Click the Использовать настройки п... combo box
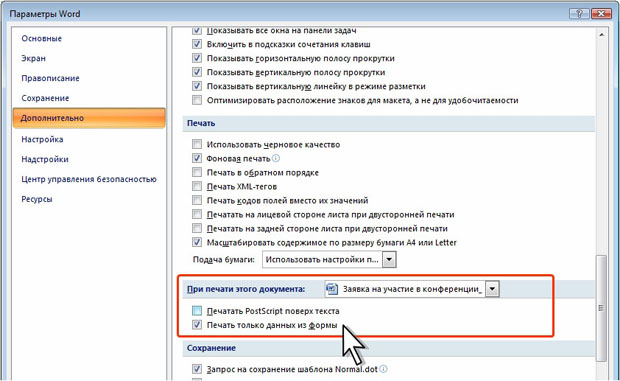Image resolution: width=620 pixels, height=381 pixels. pyautogui.click(x=329, y=260)
